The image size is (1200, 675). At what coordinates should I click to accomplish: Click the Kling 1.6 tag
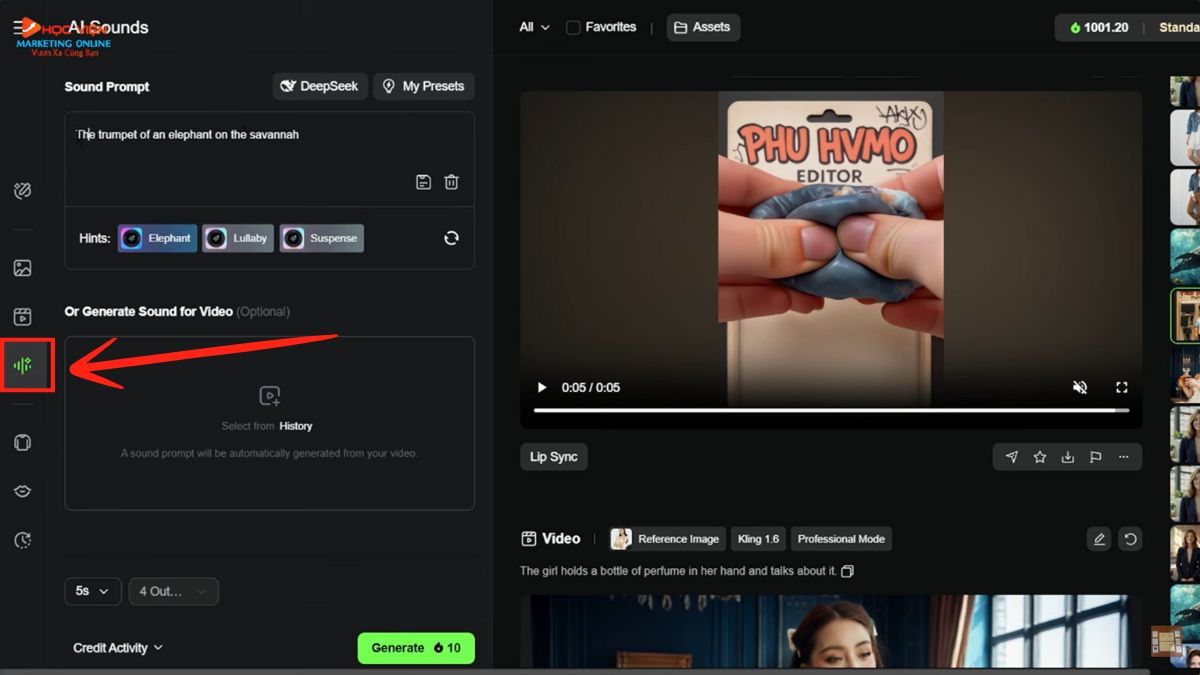pyautogui.click(x=758, y=539)
